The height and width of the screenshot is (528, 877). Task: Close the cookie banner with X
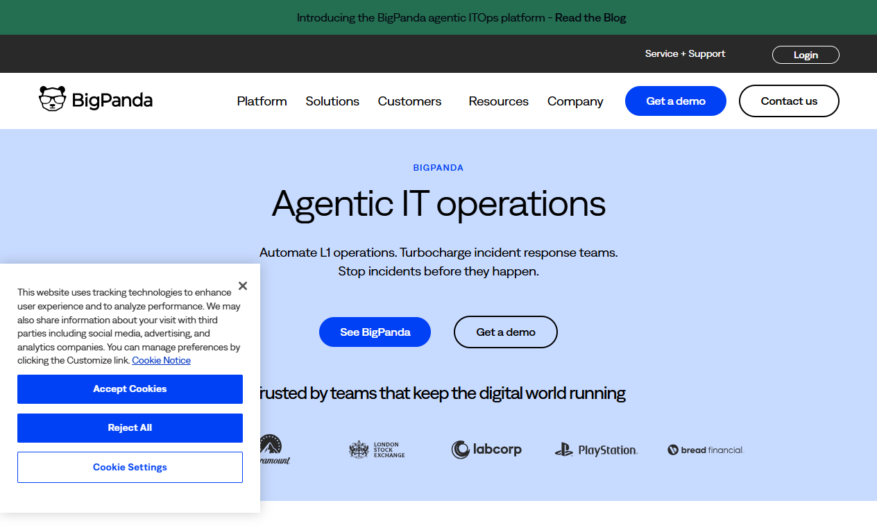243,286
